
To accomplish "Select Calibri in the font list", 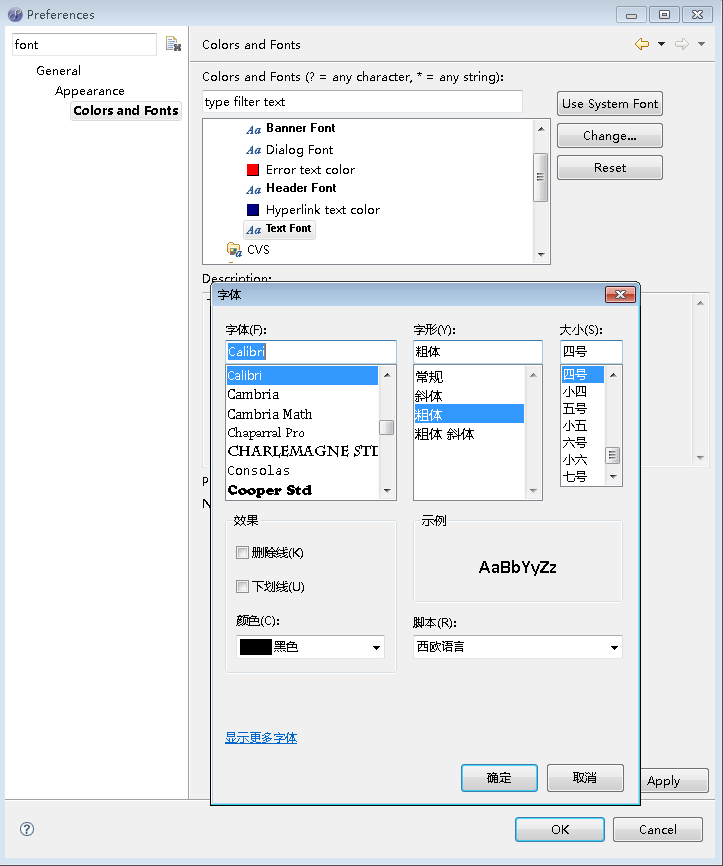I will pos(302,376).
